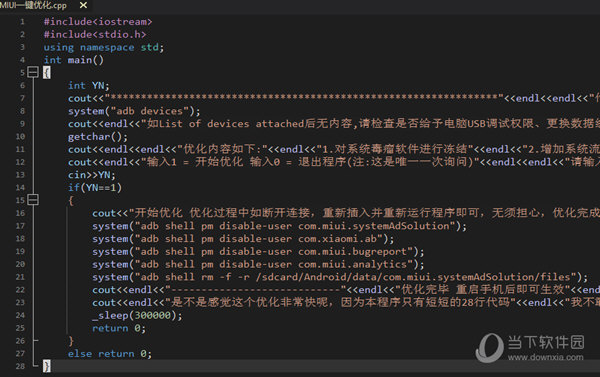
Task: Click line number 1 in the gutter
Action: click(22, 22)
